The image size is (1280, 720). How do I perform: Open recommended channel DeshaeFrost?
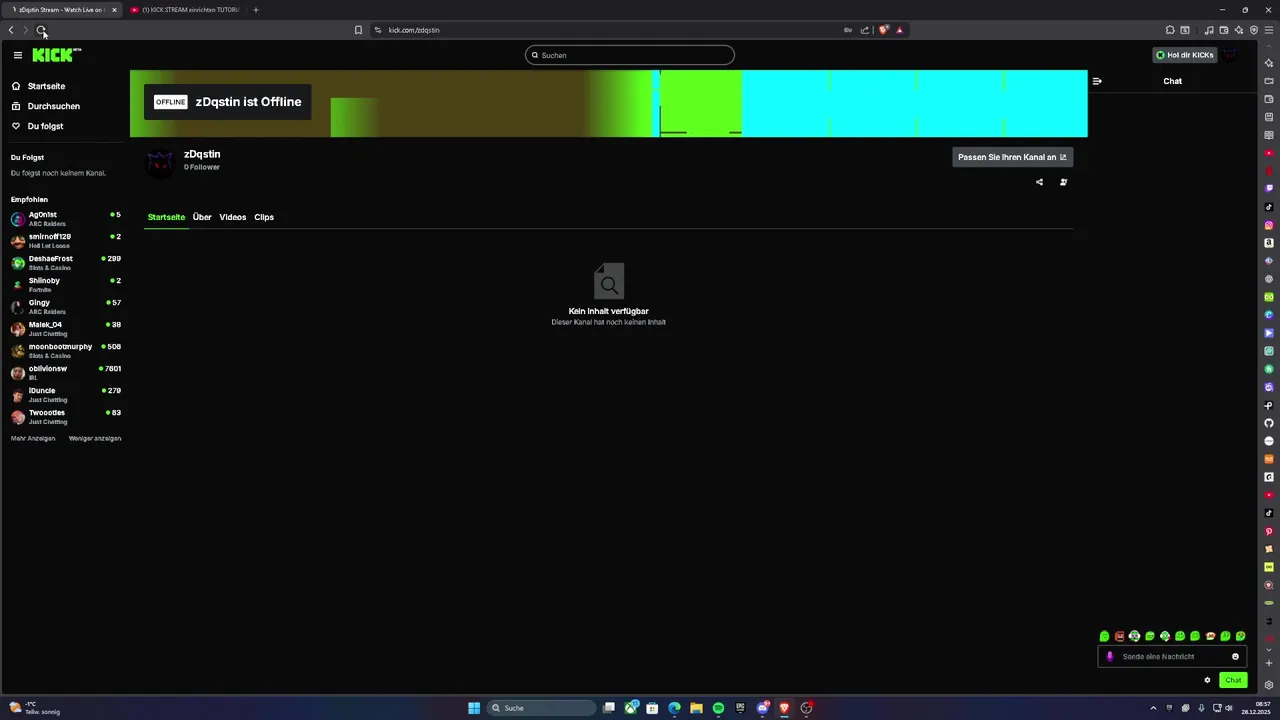pos(65,263)
